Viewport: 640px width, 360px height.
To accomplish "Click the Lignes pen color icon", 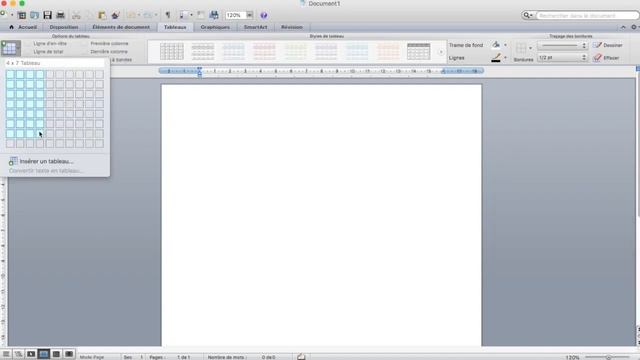I will point(496,58).
